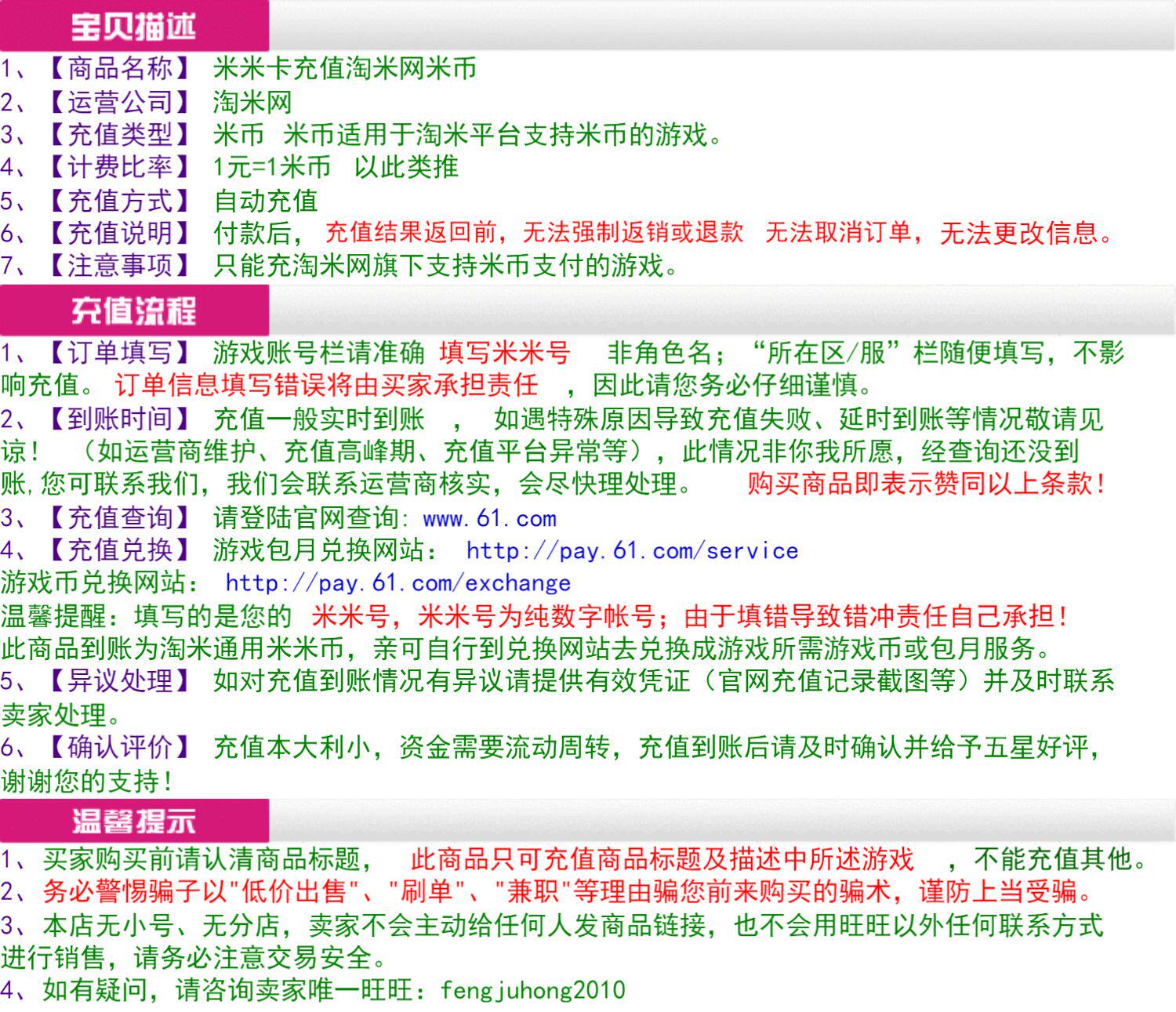Select the 【运营公司】 label

[x=119, y=102]
